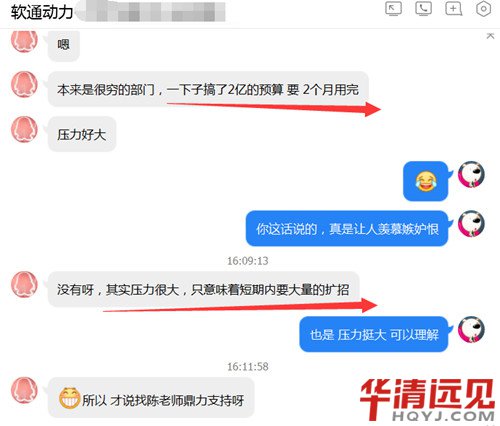Click the laughing-crying emoji message
500x426 pixels.
coord(426,181)
